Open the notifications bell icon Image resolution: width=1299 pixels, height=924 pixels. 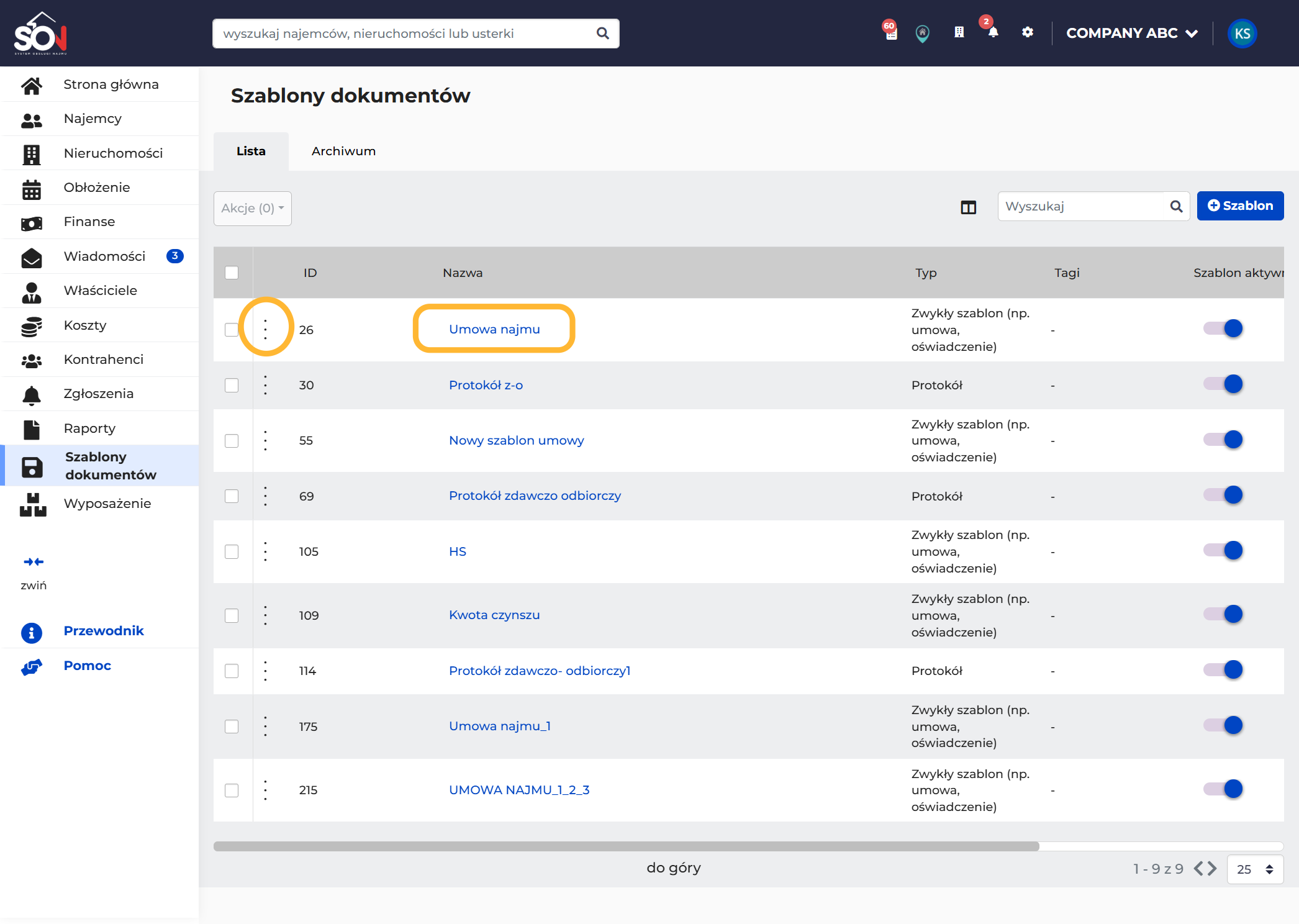pos(993,33)
